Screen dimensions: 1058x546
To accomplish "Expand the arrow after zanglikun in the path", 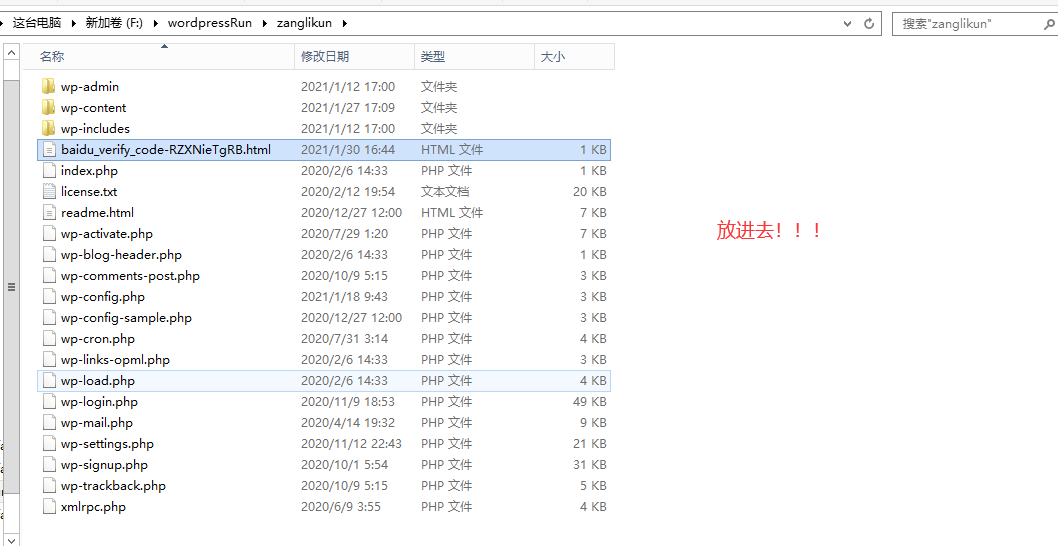I will tap(344, 23).
